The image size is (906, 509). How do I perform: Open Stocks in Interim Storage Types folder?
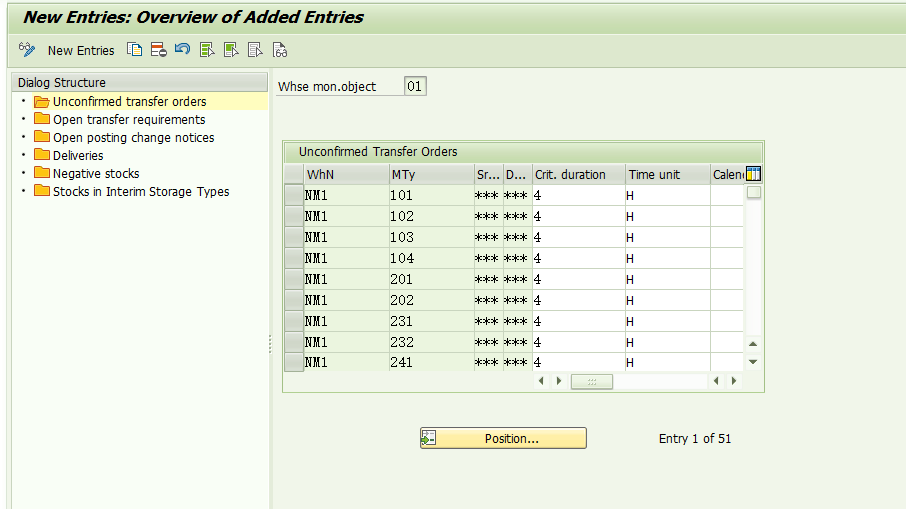[x=140, y=192]
